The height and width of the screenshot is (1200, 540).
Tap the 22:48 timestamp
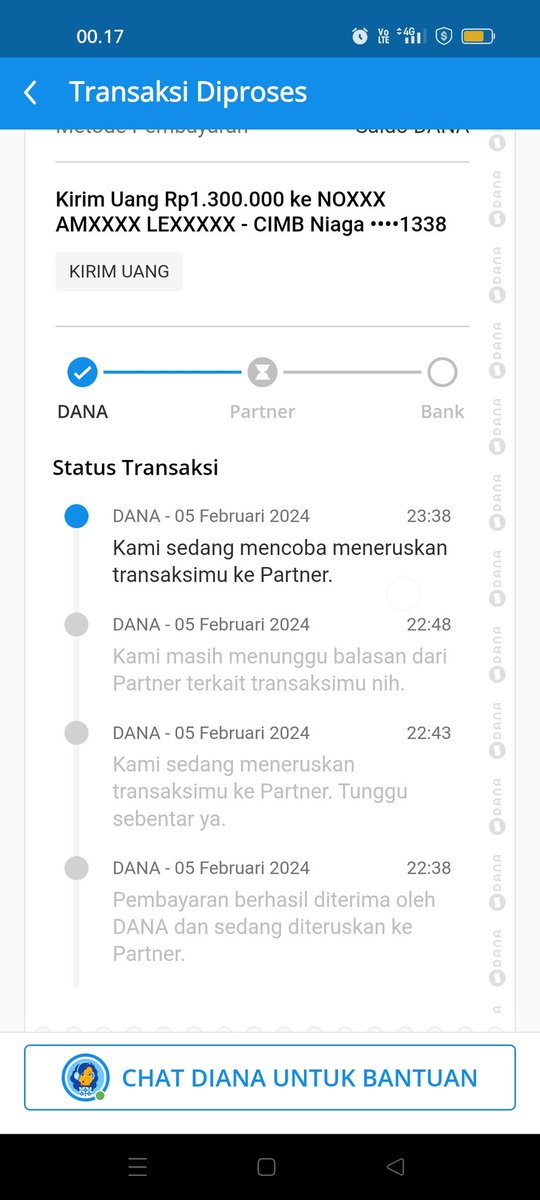[428, 624]
